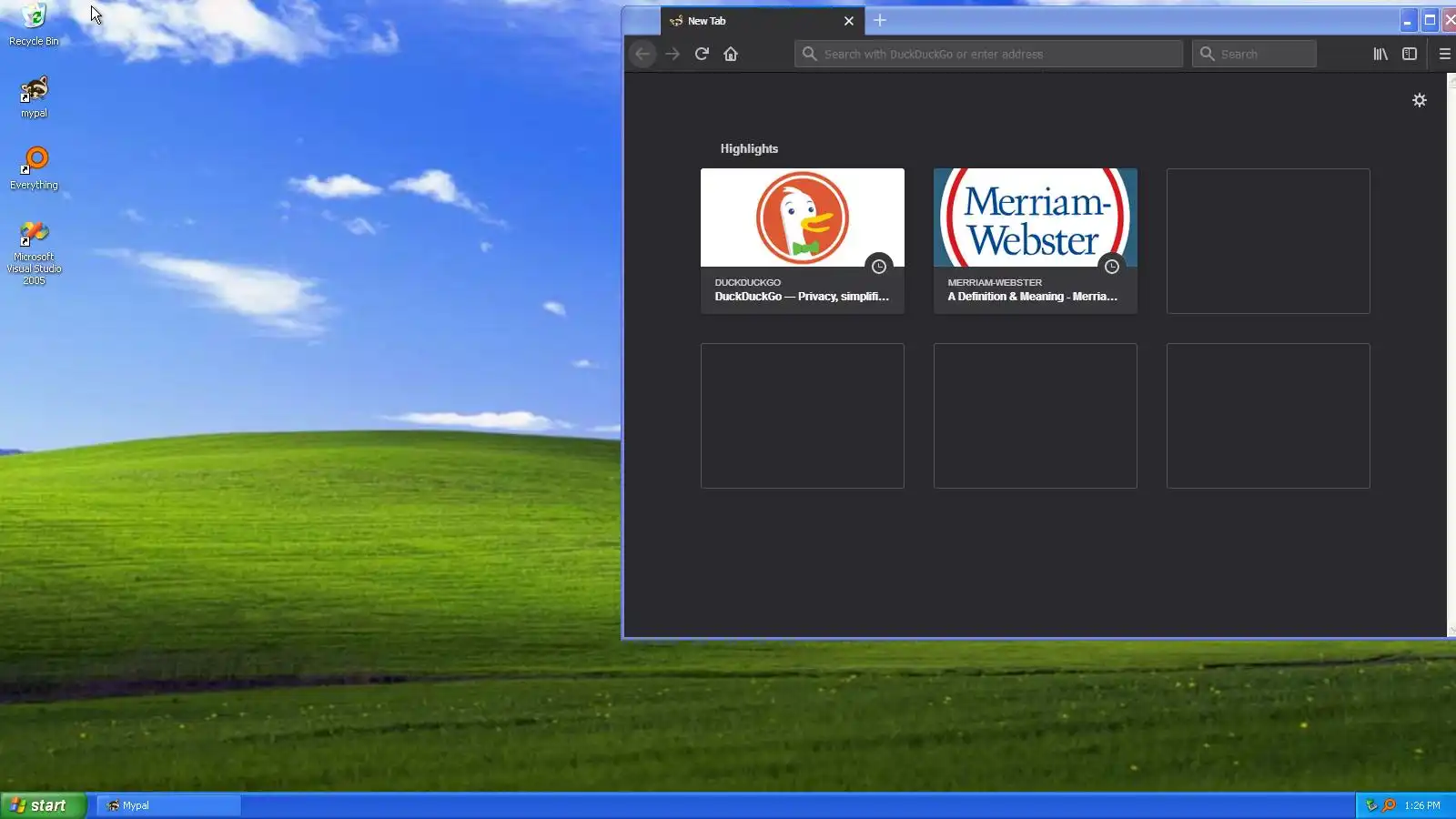Open the hamburger application menu
Viewport: 1456px width, 819px height.
(1444, 54)
